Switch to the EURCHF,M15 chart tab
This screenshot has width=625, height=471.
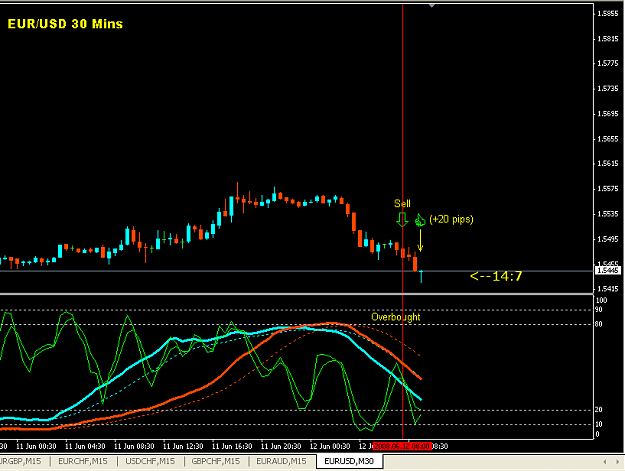point(83,461)
